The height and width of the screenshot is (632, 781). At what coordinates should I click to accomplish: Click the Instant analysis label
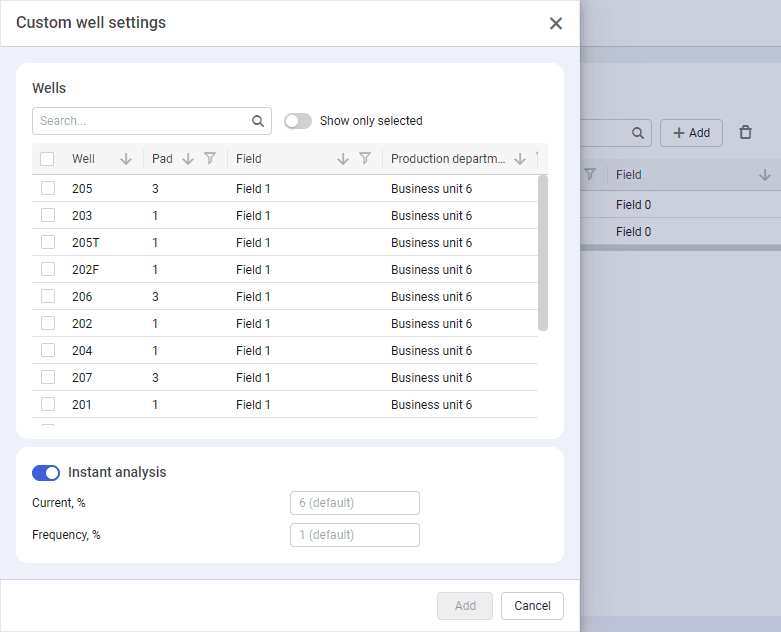117,472
